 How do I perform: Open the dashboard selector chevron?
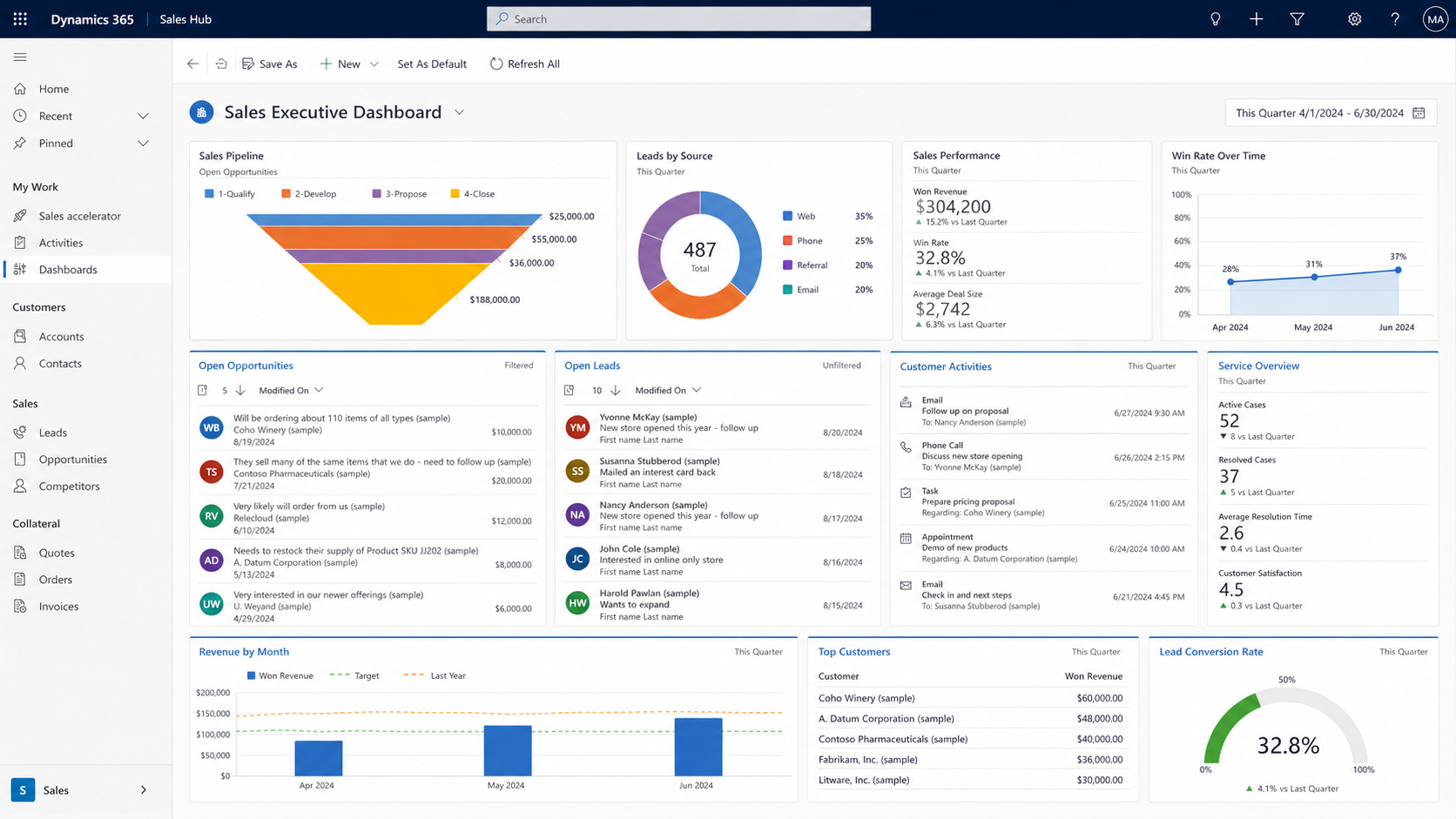click(x=459, y=112)
